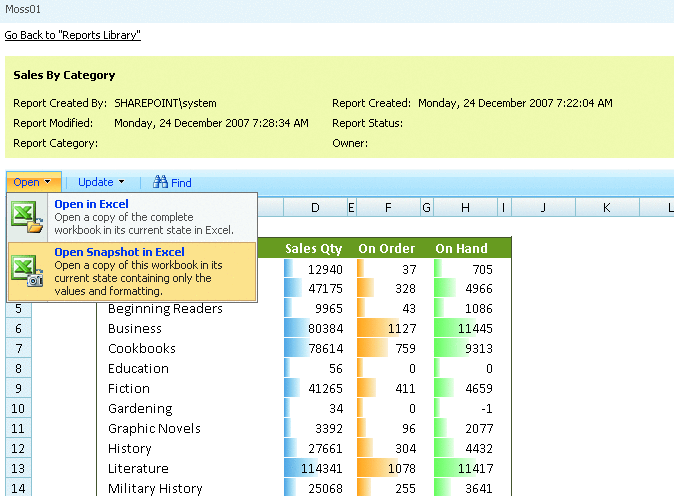The image size is (674, 496).
Task: Click the binoculars Find icon
Action: 160,182
